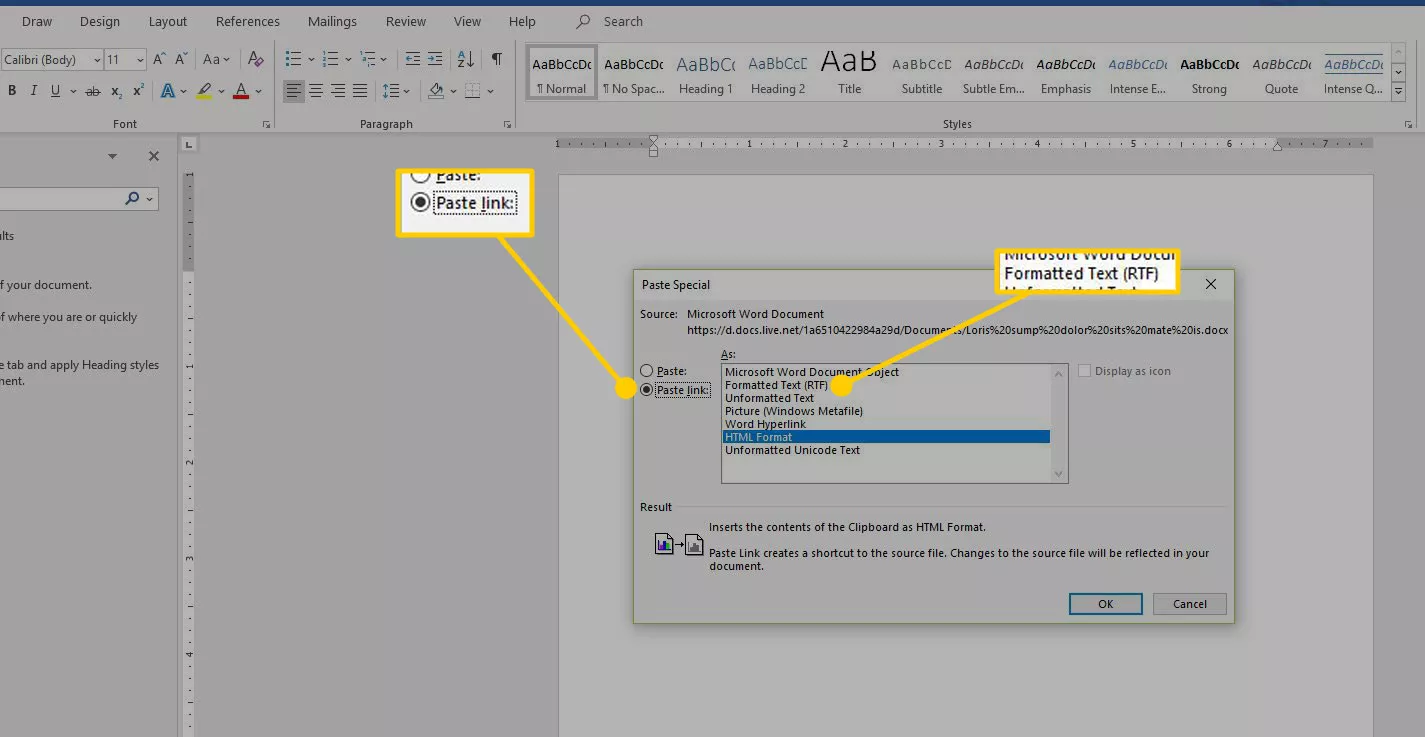
Task: Open the Paragraph dialog launcher
Action: click(508, 125)
